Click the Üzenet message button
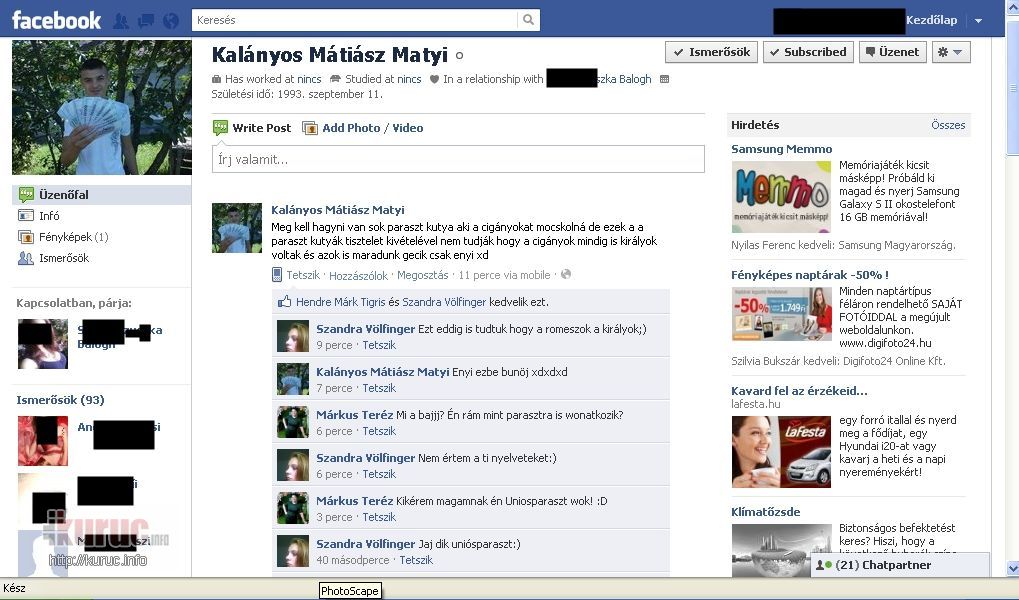Viewport: 1019px width, 600px height. [892, 52]
